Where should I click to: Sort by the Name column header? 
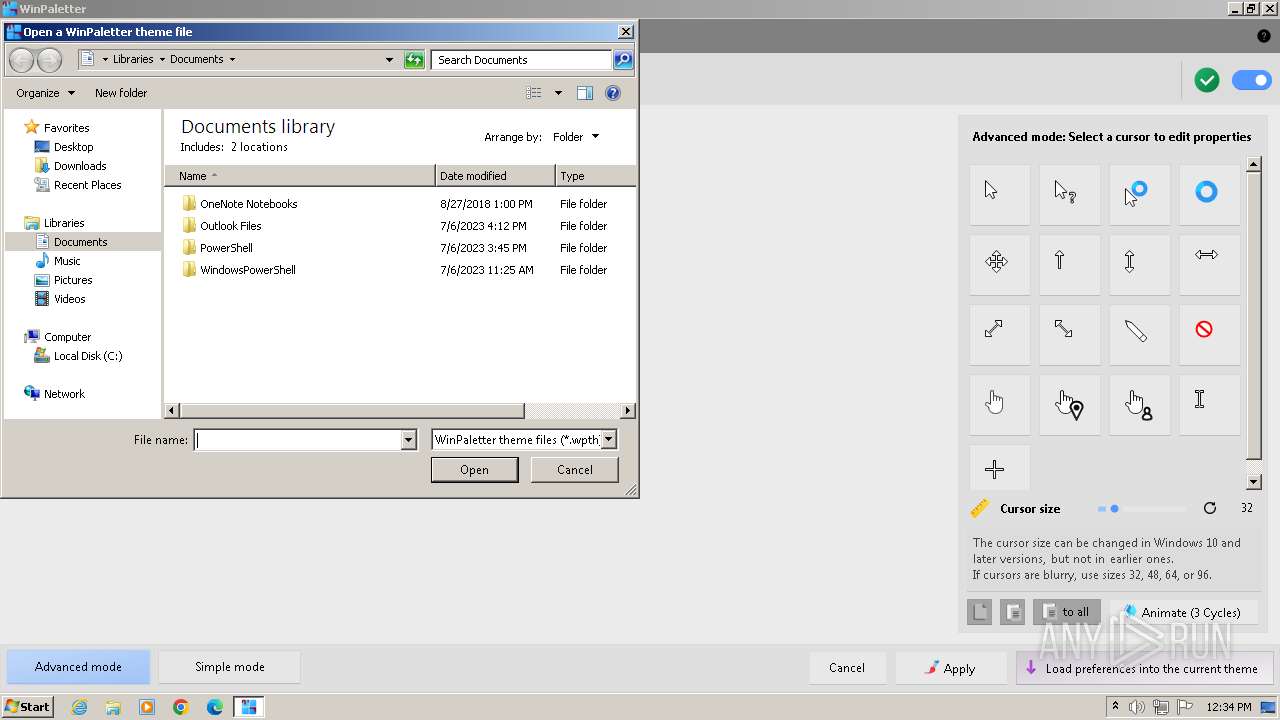(300, 176)
